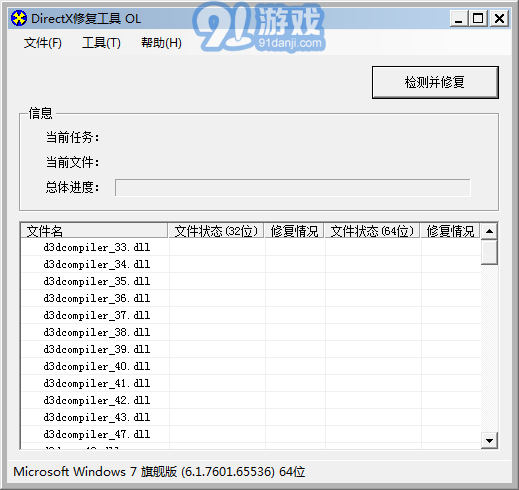
Task: Select the d3dcompiler_43.dll row
Action: tap(251, 417)
